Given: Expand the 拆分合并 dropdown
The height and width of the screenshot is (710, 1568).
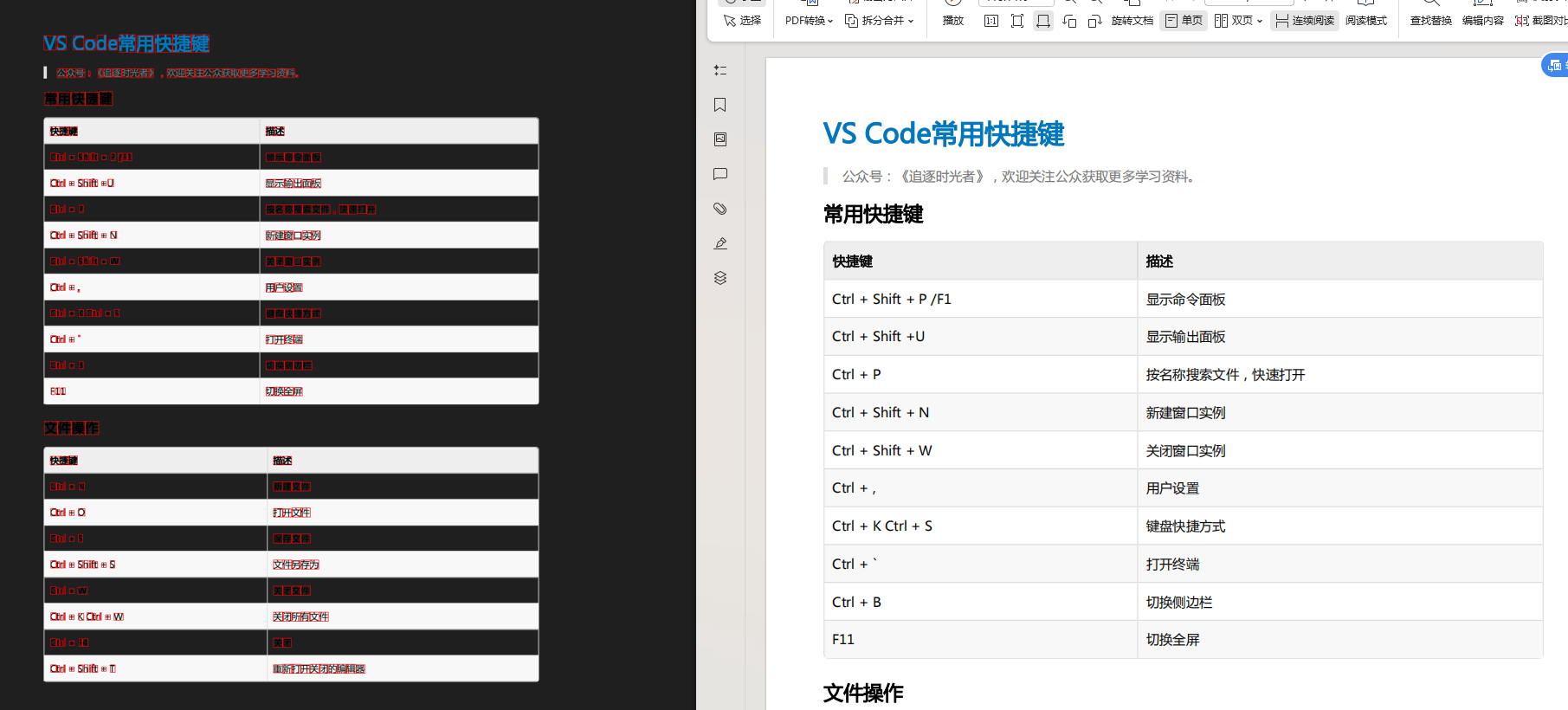Looking at the screenshot, I should coord(880,21).
